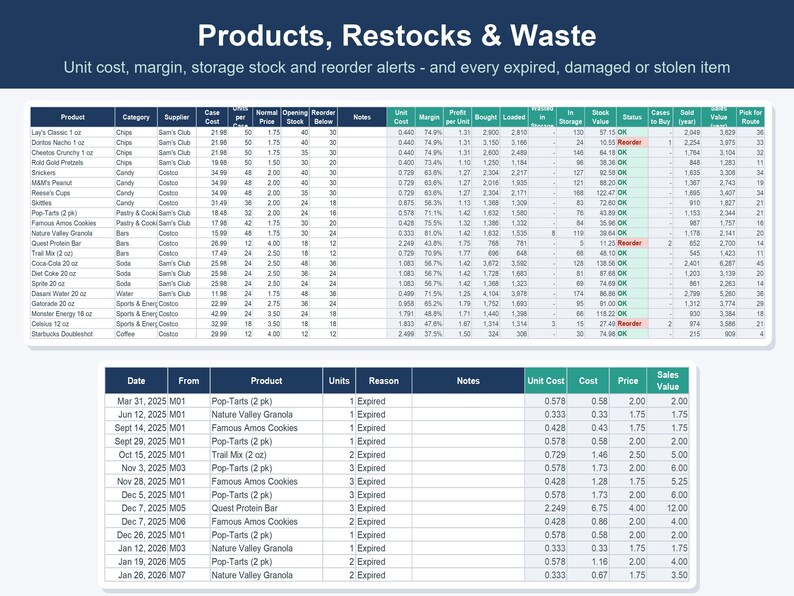Click the Normal Price column header
The width and height of the screenshot is (794, 596).
tap(267, 117)
